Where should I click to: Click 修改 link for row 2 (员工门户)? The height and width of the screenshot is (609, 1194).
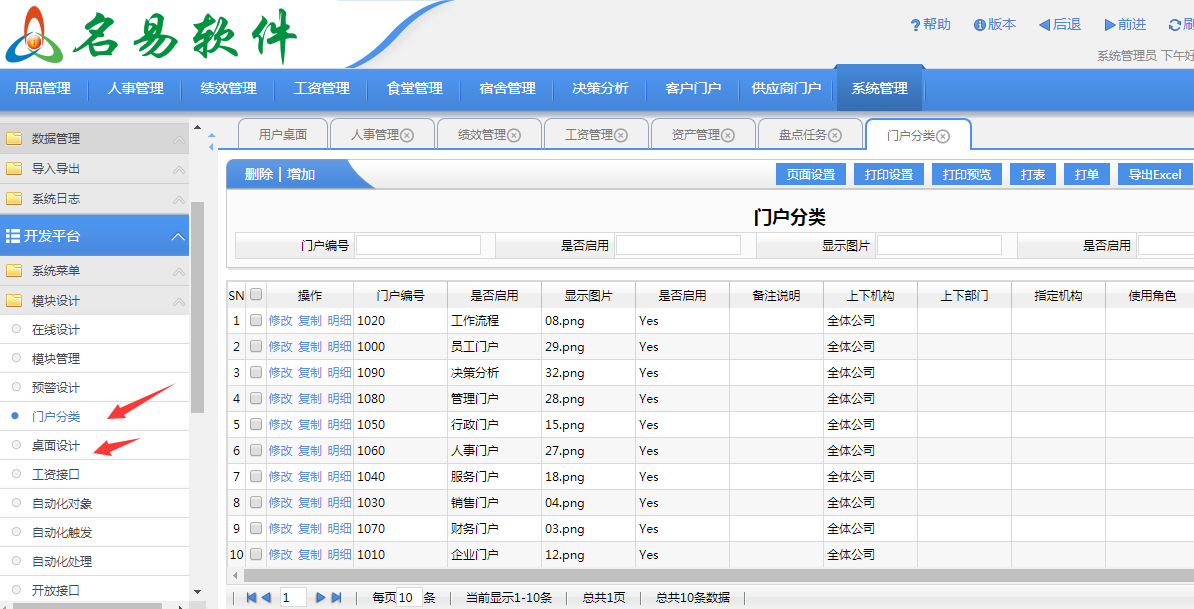coord(280,347)
